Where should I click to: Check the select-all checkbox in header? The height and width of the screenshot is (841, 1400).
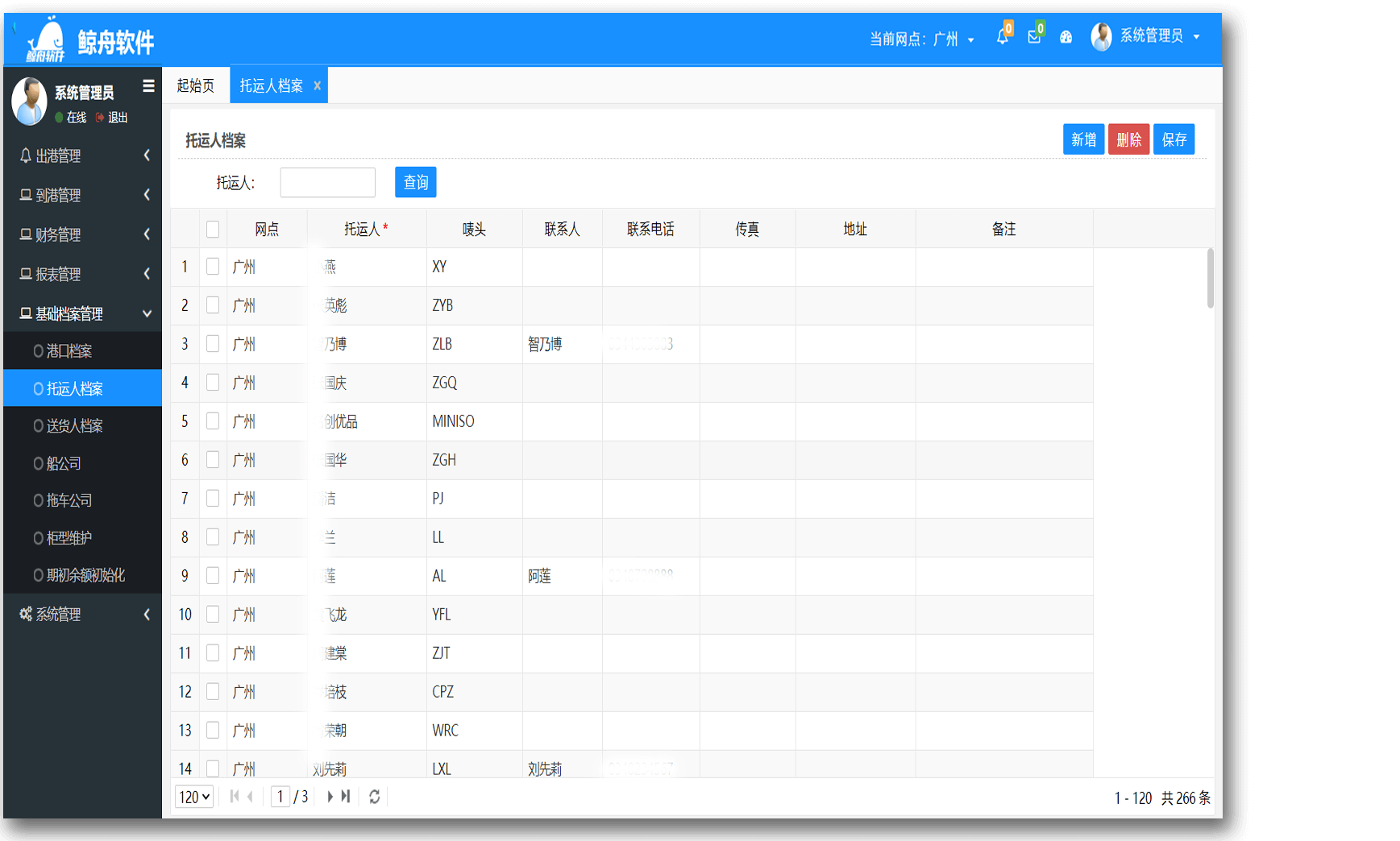coord(213,230)
